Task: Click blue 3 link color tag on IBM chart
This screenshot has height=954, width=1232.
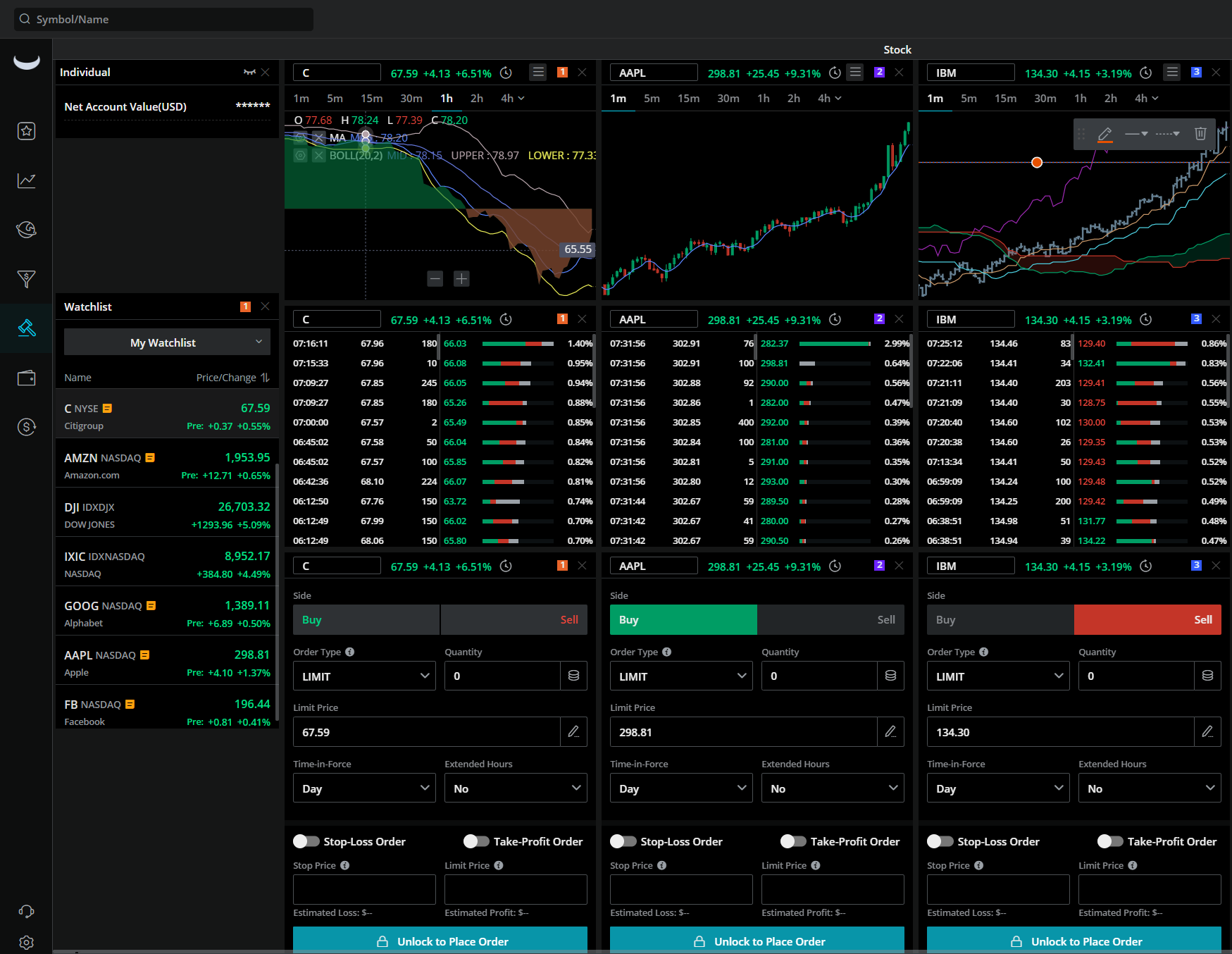Action: [1196, 72]
